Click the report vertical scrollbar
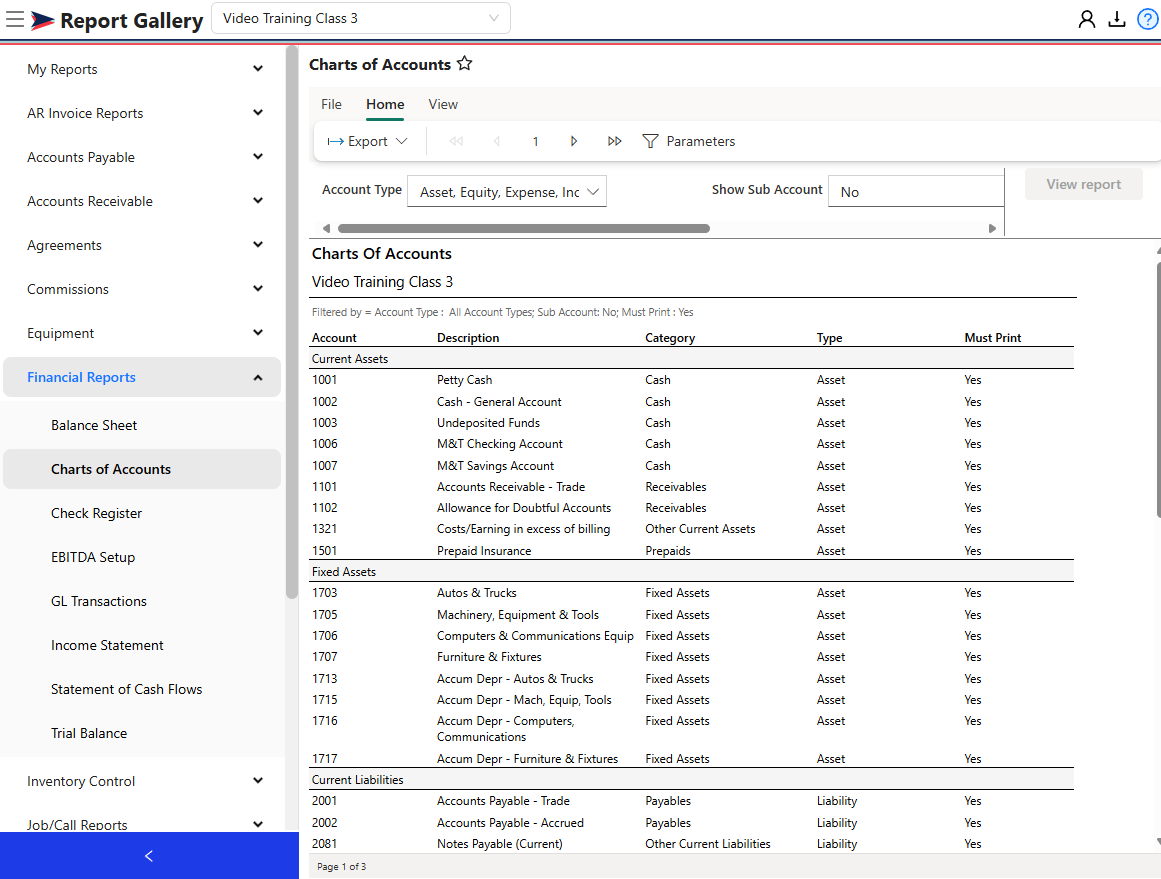 coord(1158,390)
